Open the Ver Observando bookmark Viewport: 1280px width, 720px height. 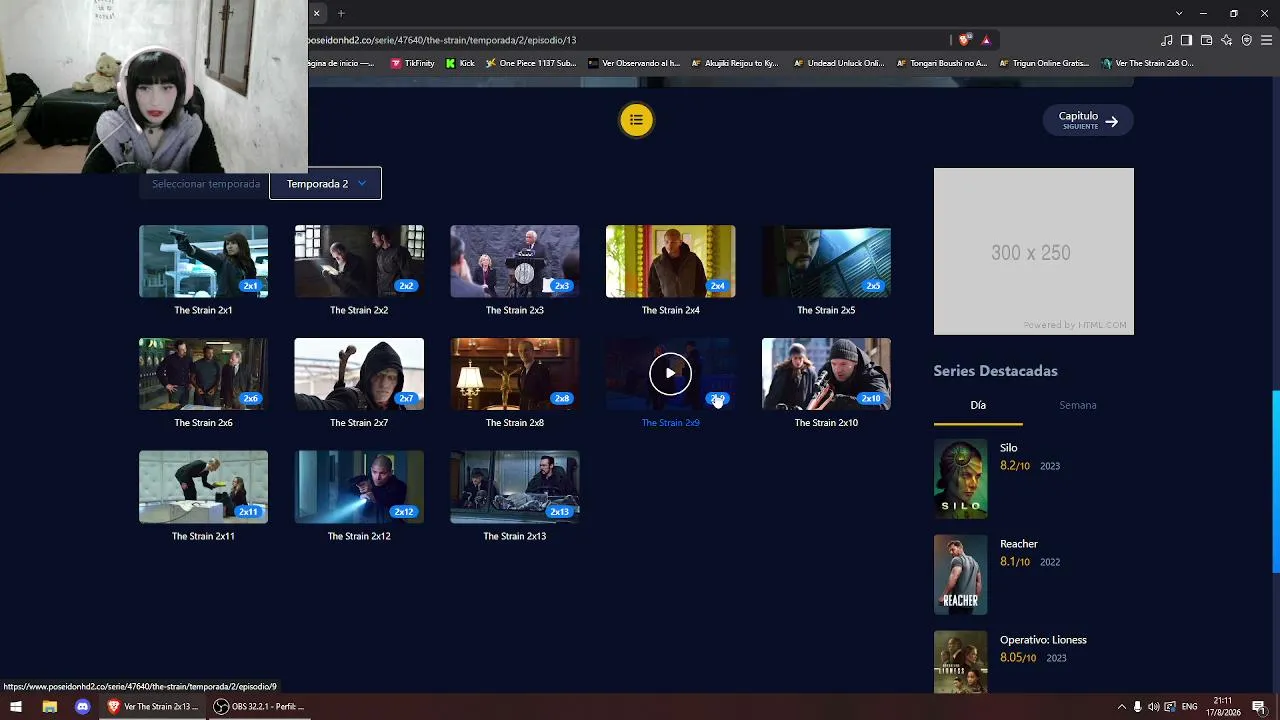click(634, 63)
